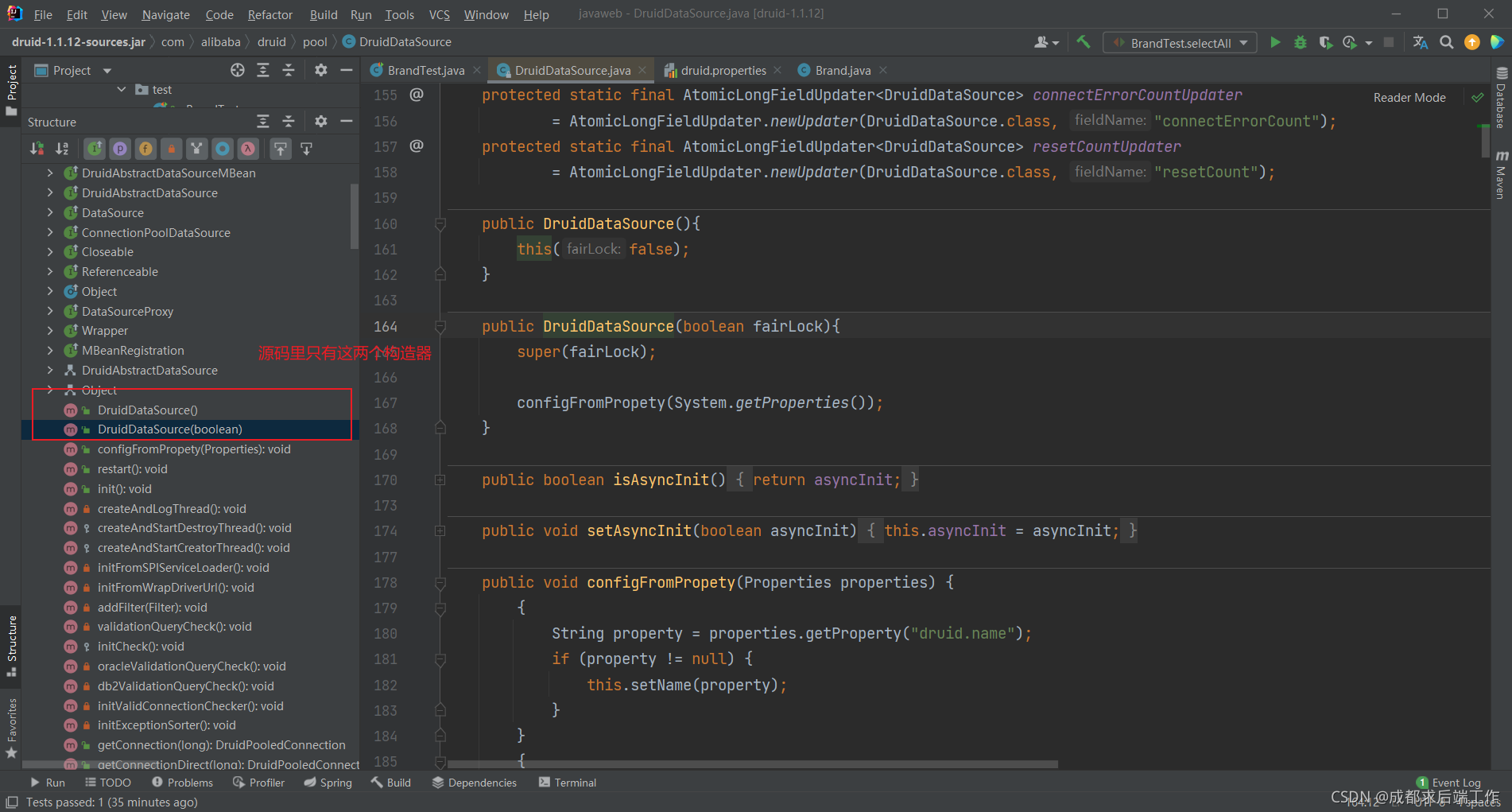Open Structure panel settings via the gear icon
This screenshot has width=1512, height=812.
320,121
